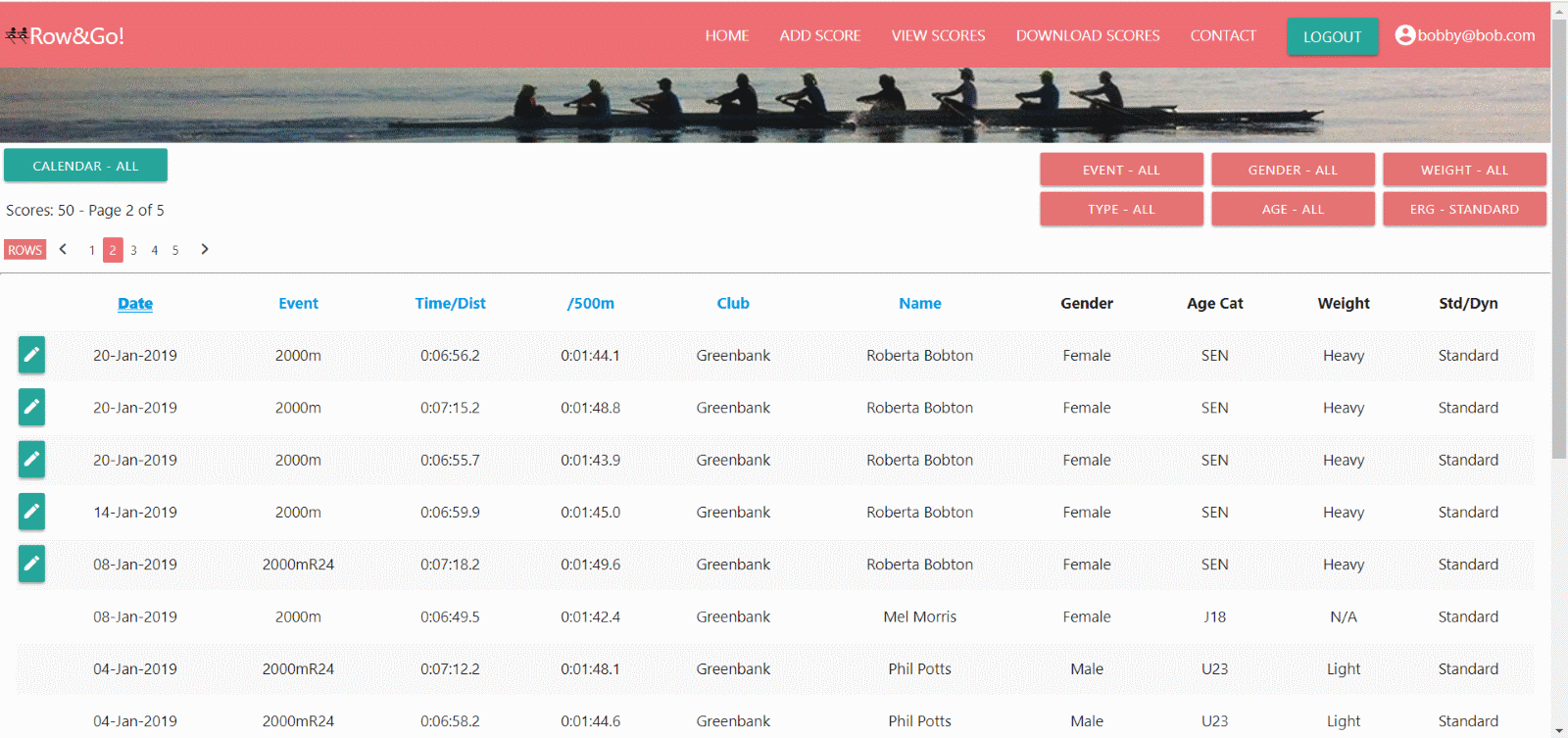Sort table by Event column
The width and height of the screenshot is (1568, 738).
298,304
